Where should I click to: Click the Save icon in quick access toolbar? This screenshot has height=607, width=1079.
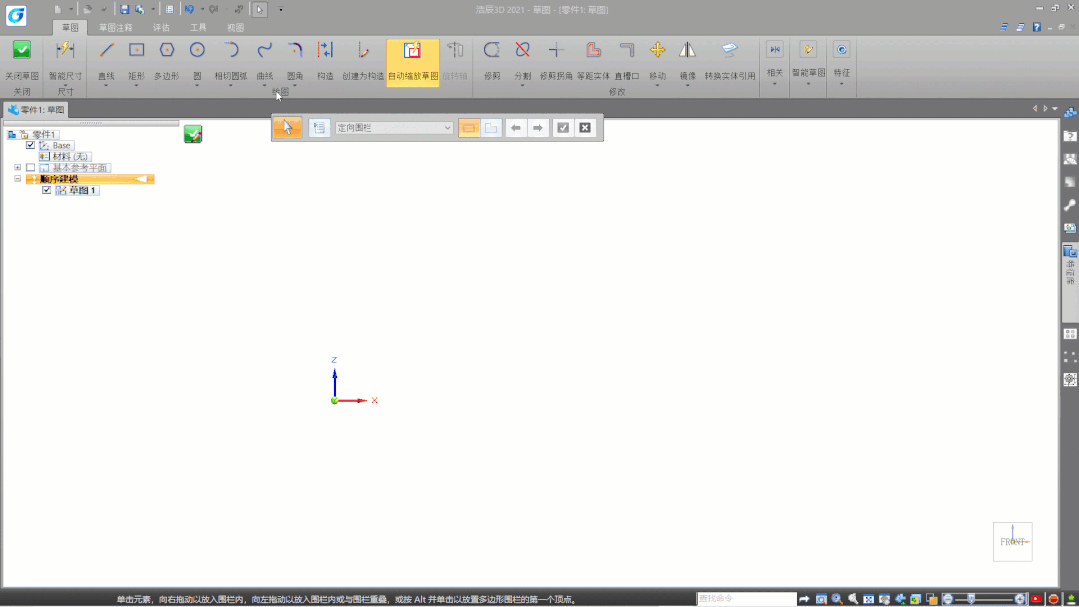[x=124, y=10]
